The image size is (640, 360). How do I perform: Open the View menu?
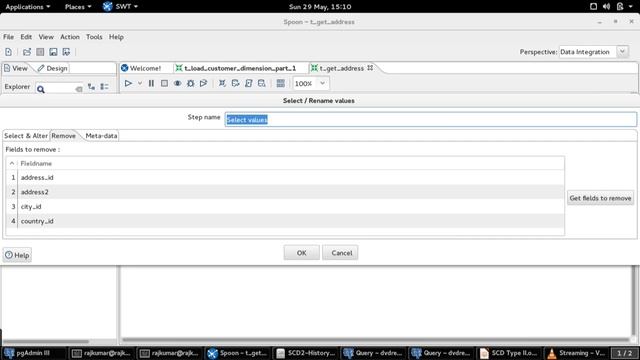[x=46, y=37]
